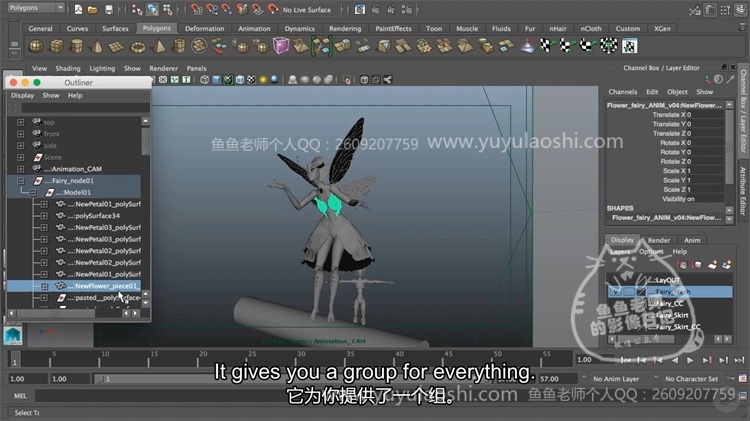Click the IPR render clapperboard icon
The width and height of the screenshot is (750, 421).
pos(391,9)
